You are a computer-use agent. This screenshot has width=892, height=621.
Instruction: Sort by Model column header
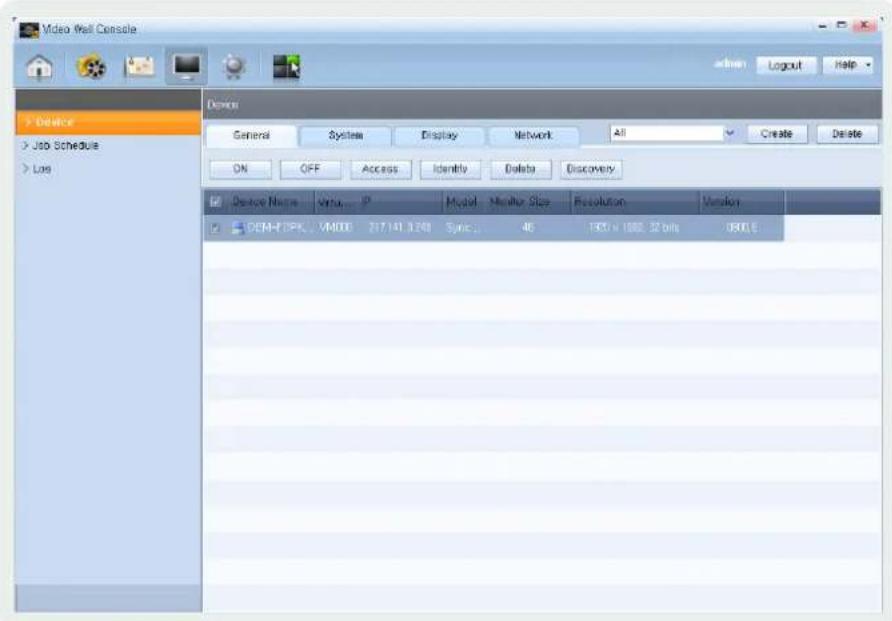461,202
